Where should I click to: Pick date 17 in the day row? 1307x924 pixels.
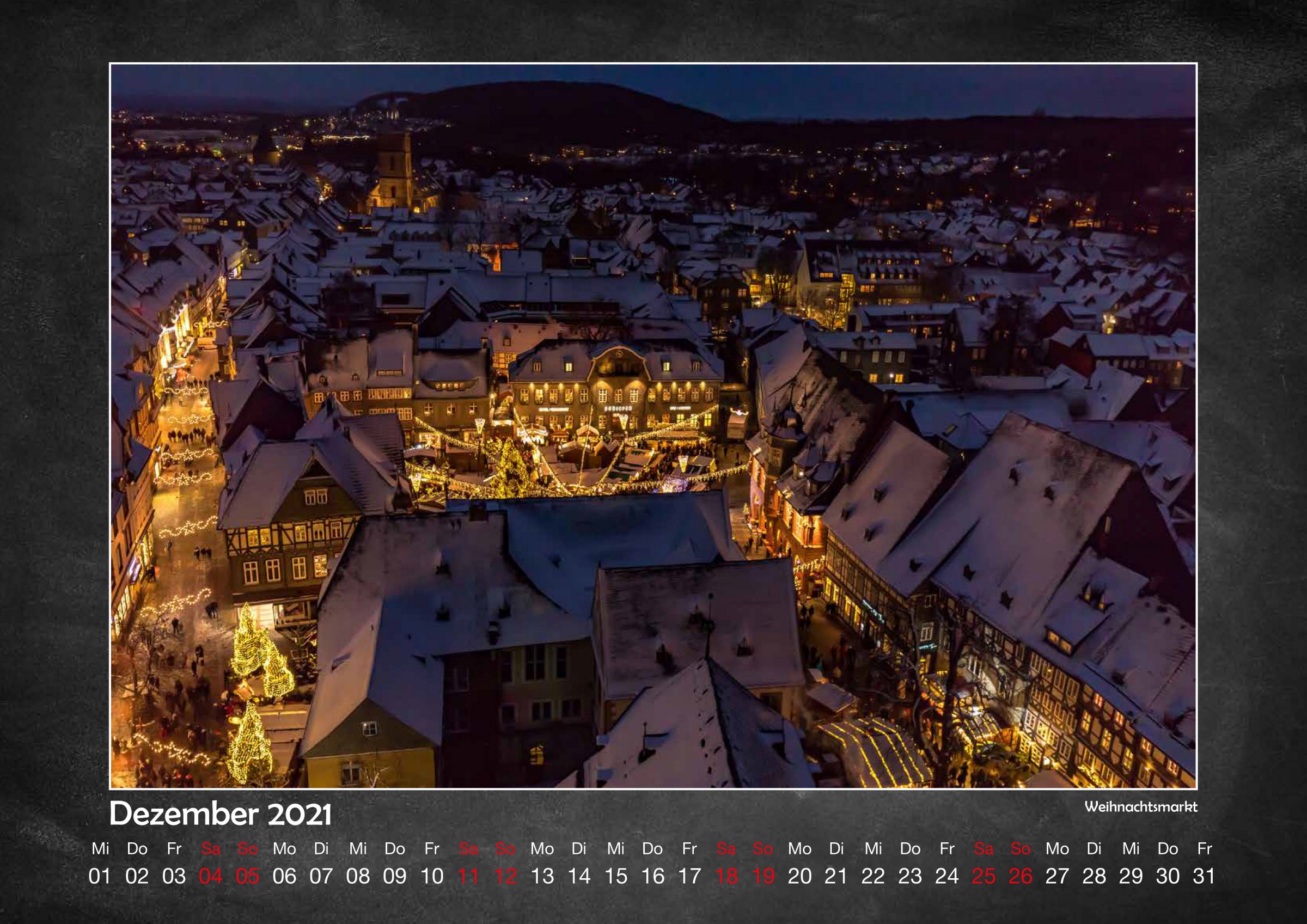[689, 876]
